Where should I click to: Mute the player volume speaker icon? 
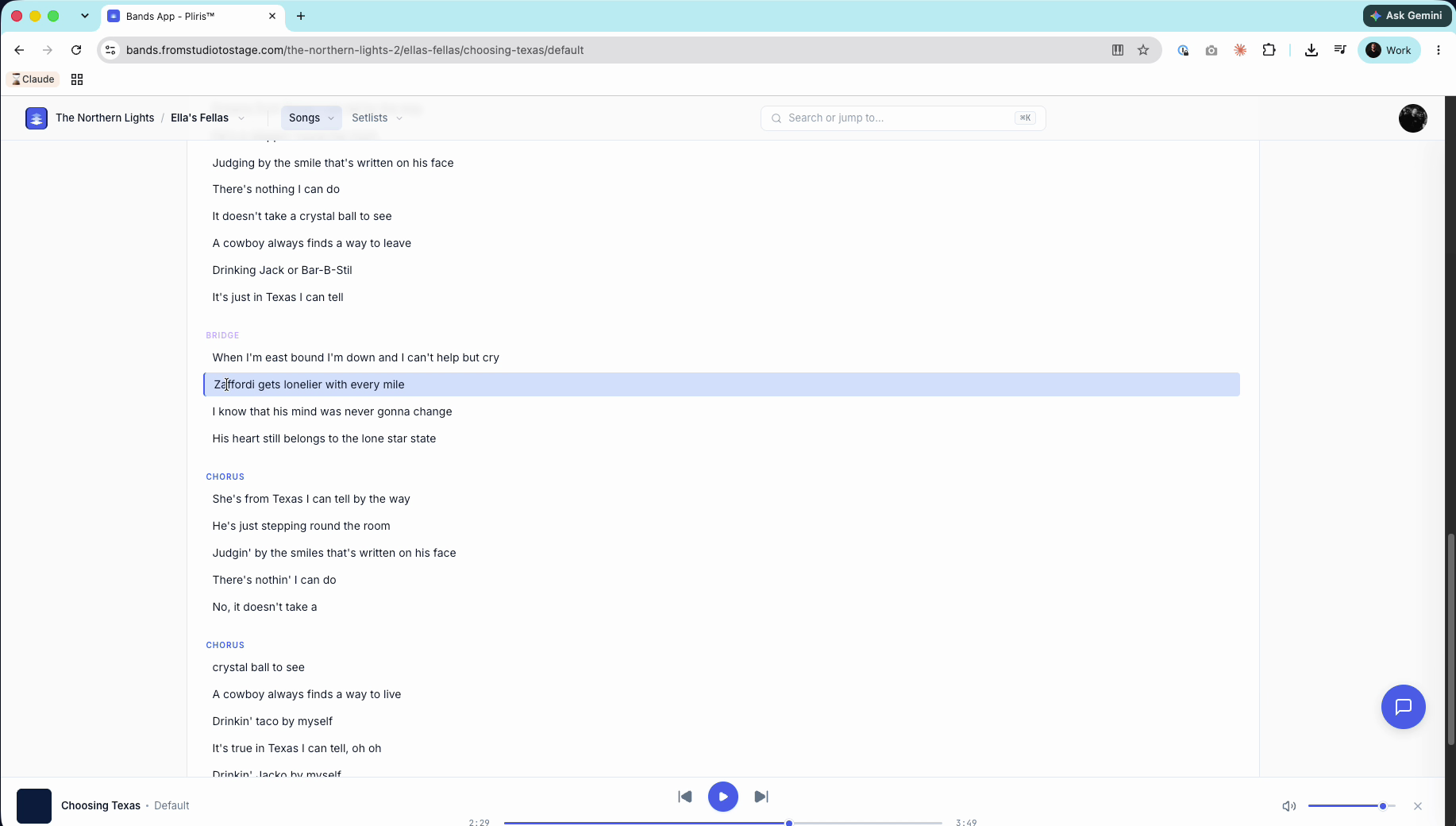(x=1288, y=806)
